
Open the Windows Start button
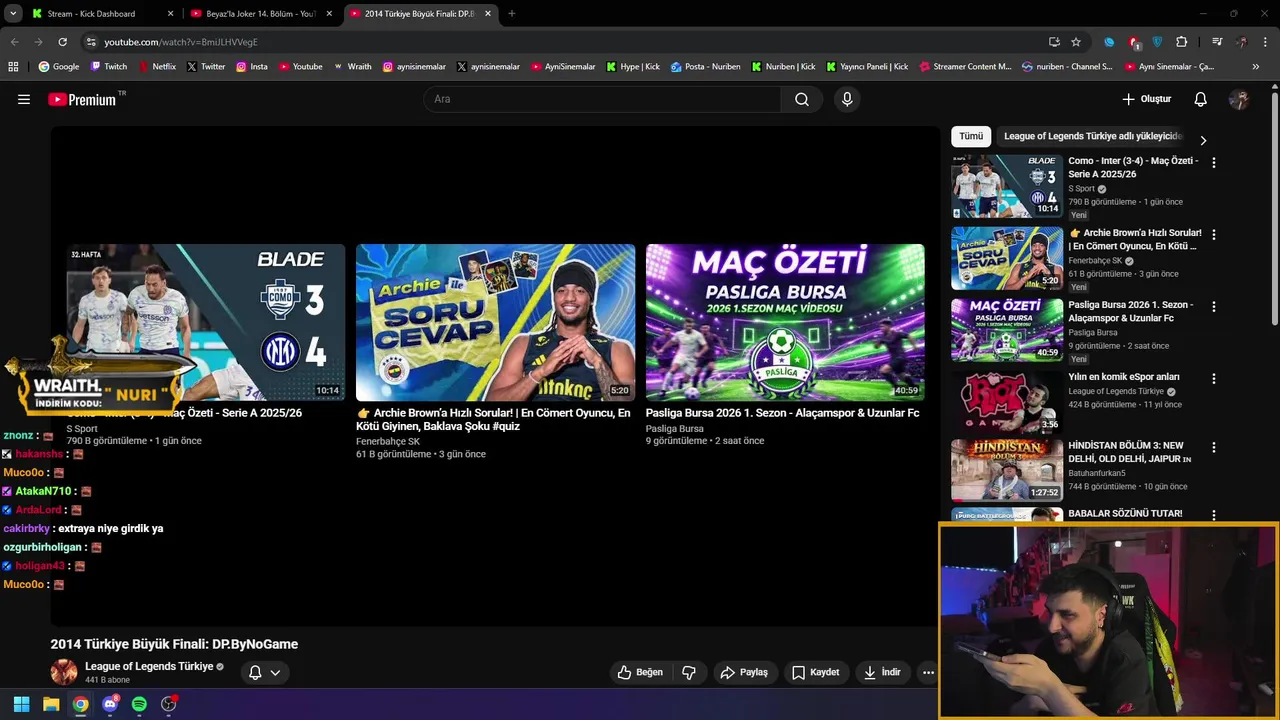tap(21, 704)
